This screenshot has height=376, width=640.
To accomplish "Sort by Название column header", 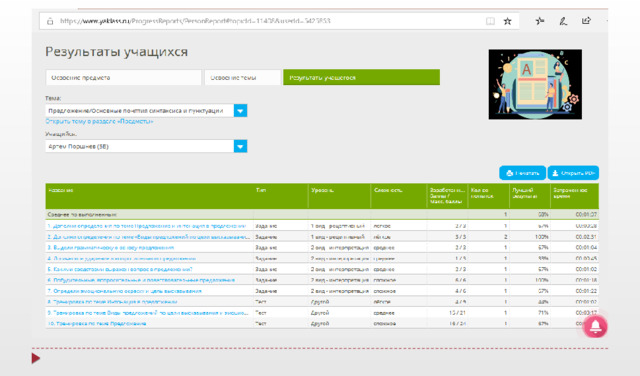I will (149, 196).
